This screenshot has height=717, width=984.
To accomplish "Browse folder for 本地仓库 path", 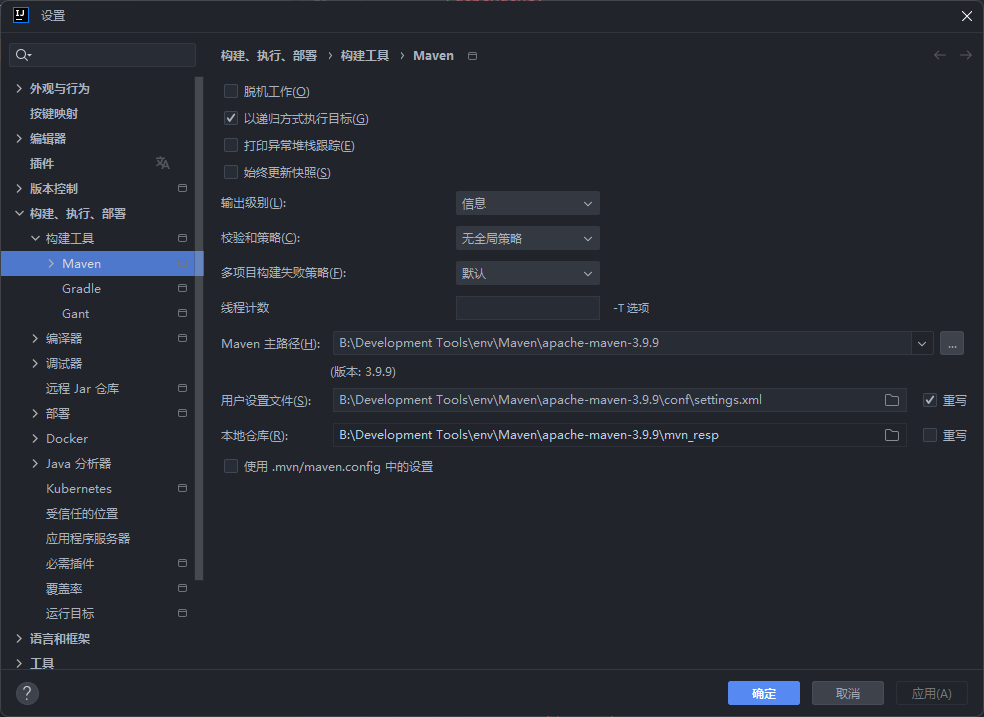I will coord(892,435).
